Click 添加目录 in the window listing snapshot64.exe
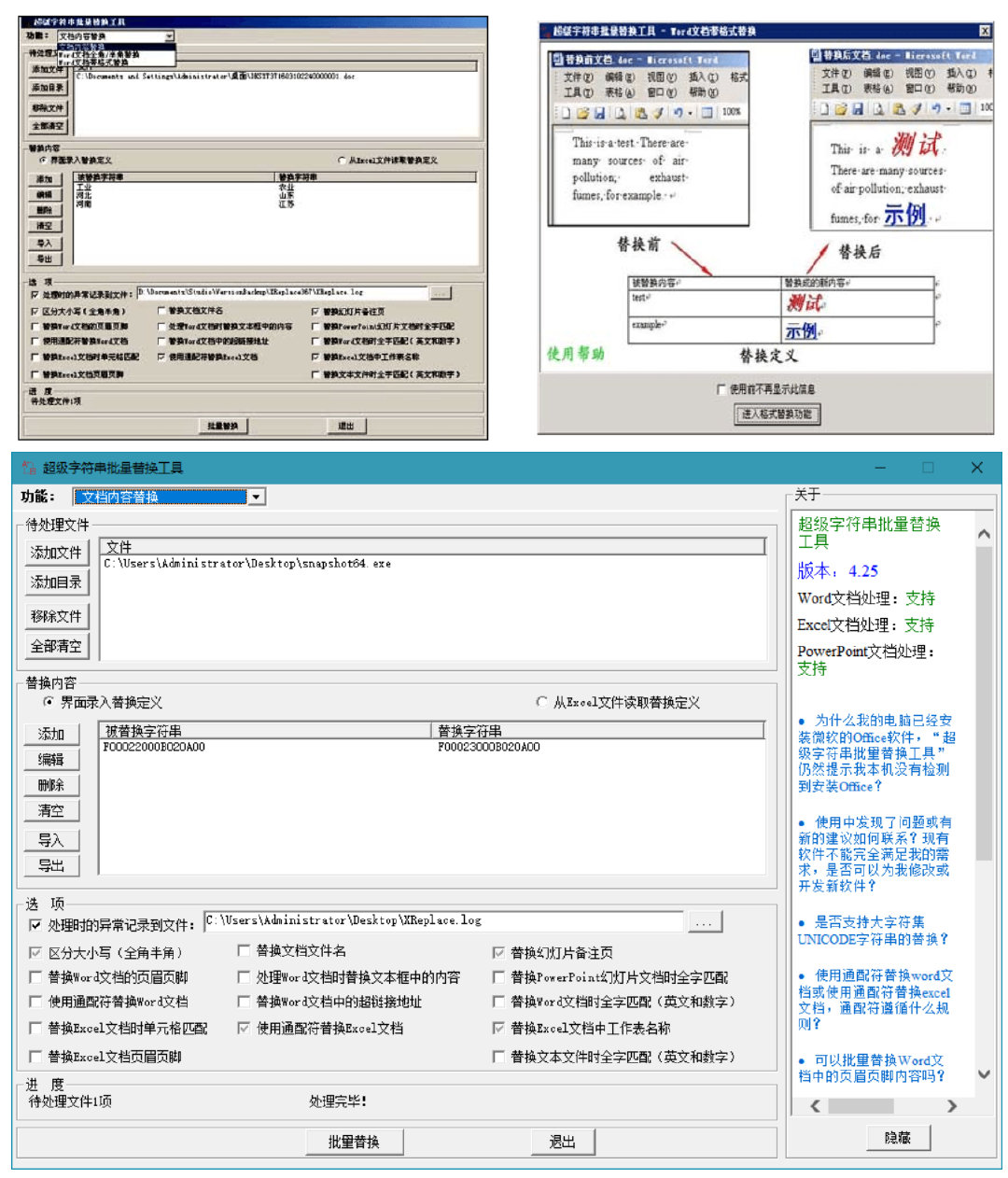 click(56, 582)
